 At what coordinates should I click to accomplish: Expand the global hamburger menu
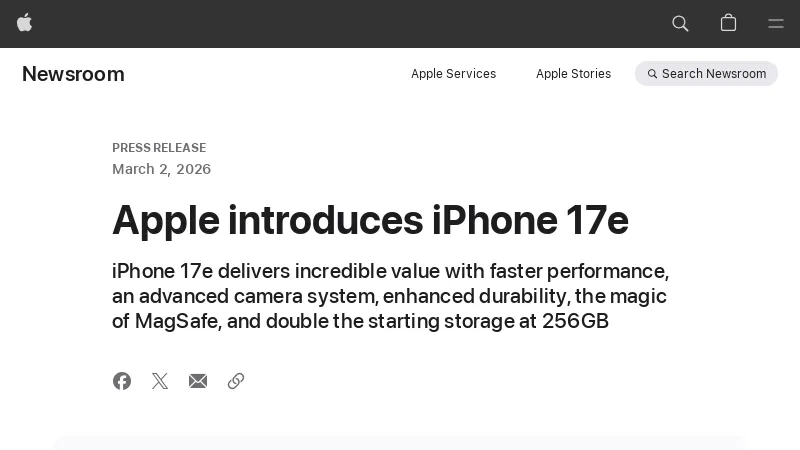click(x=776, y=23)
